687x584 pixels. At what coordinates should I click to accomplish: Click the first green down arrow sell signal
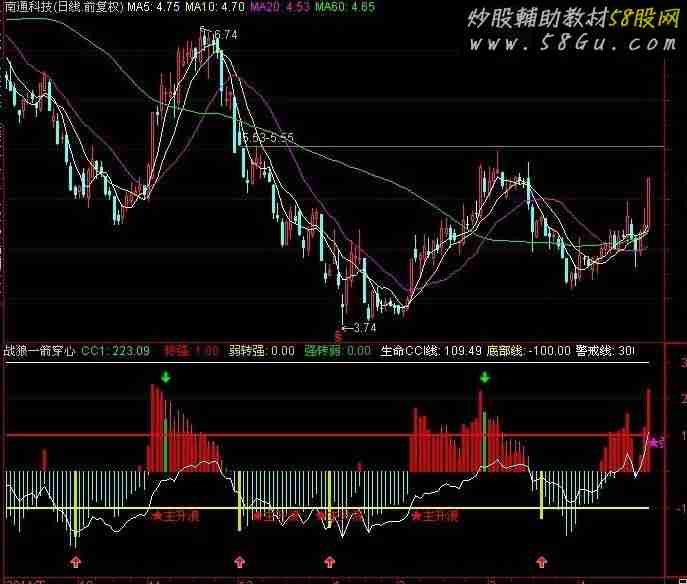(x=165, y=376)
